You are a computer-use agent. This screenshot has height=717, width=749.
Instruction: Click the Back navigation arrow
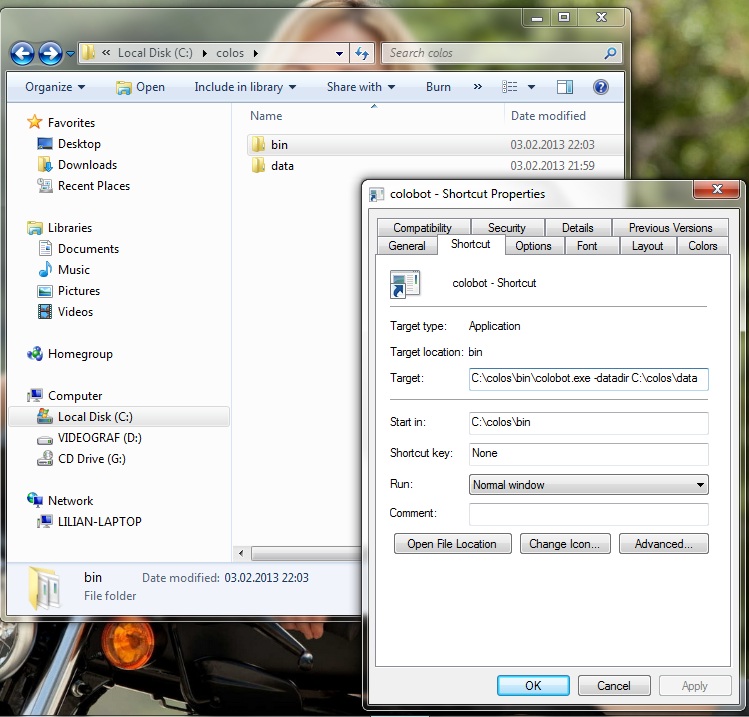click(x=23, y=54)
